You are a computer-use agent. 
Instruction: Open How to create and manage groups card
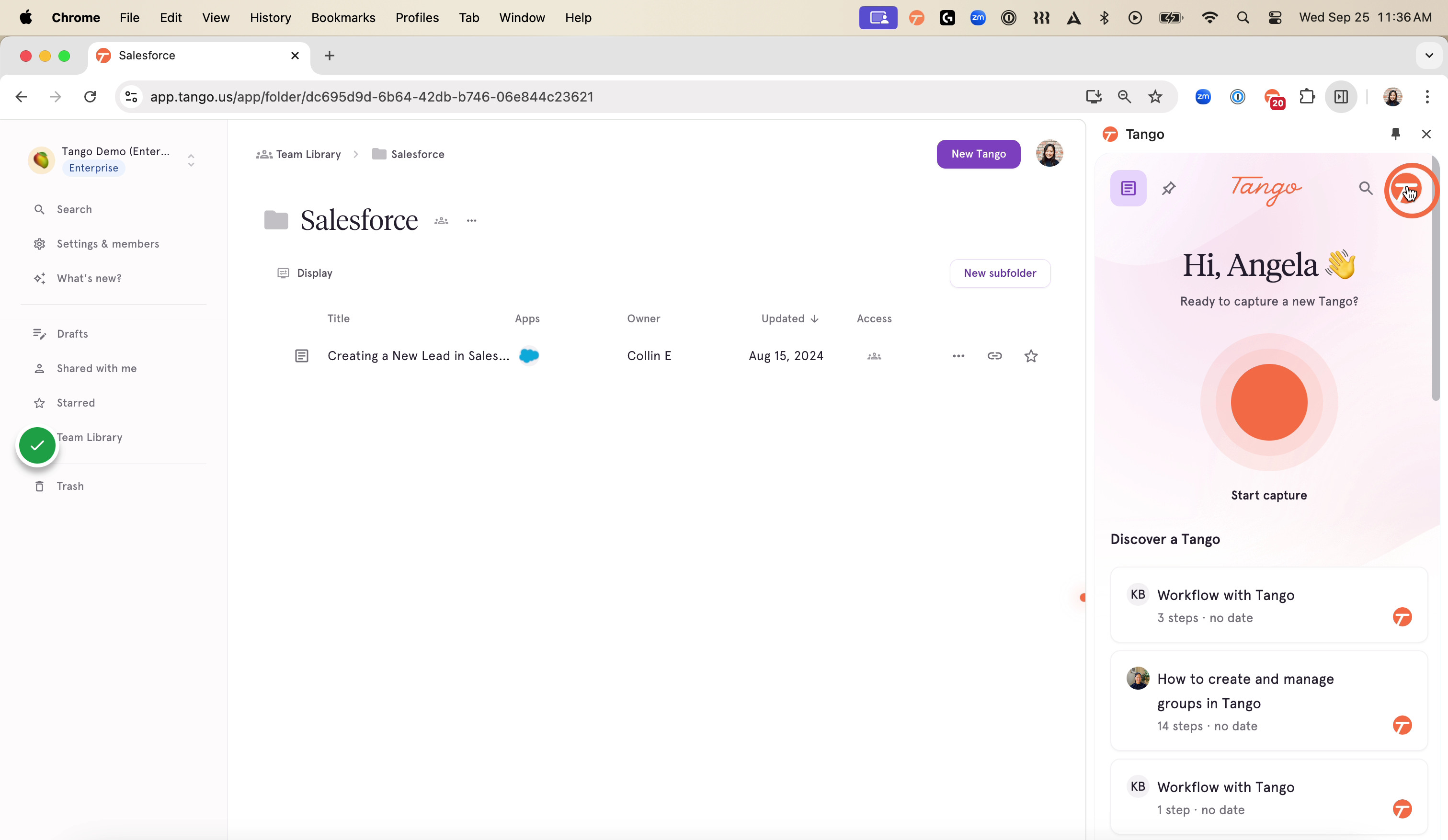tap(1269, 701)
